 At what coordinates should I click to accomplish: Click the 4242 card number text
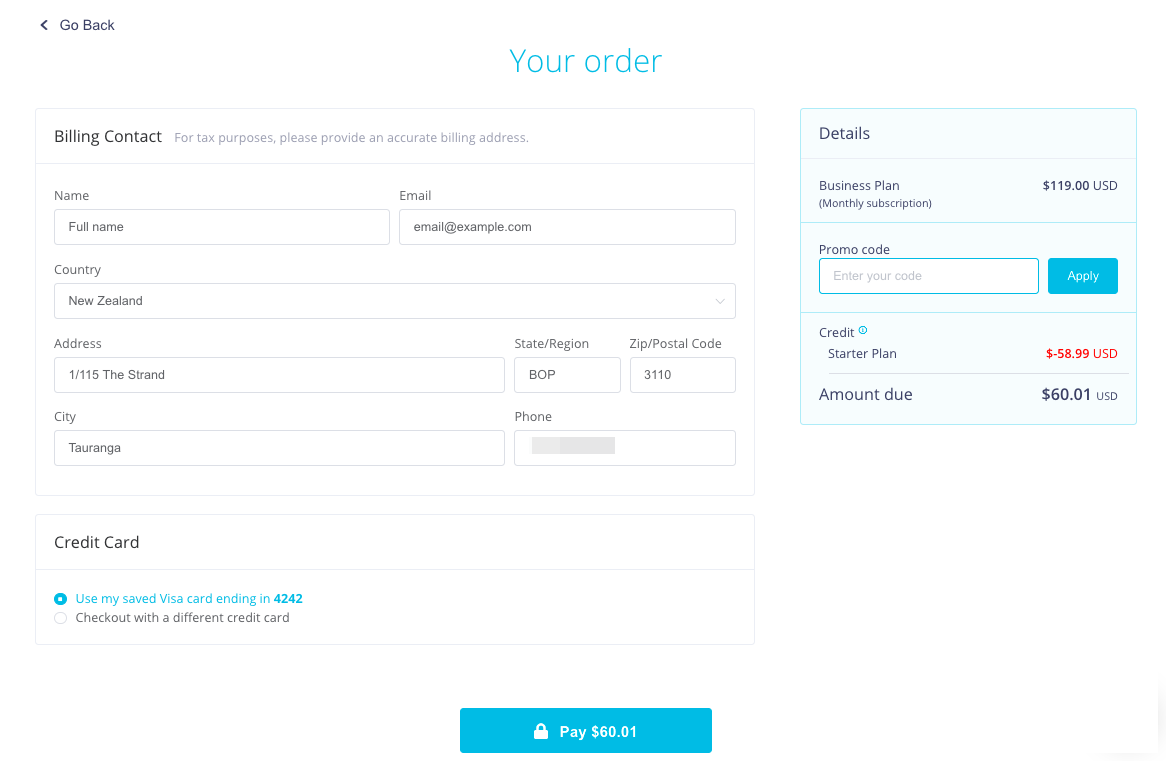coord(288,599)
